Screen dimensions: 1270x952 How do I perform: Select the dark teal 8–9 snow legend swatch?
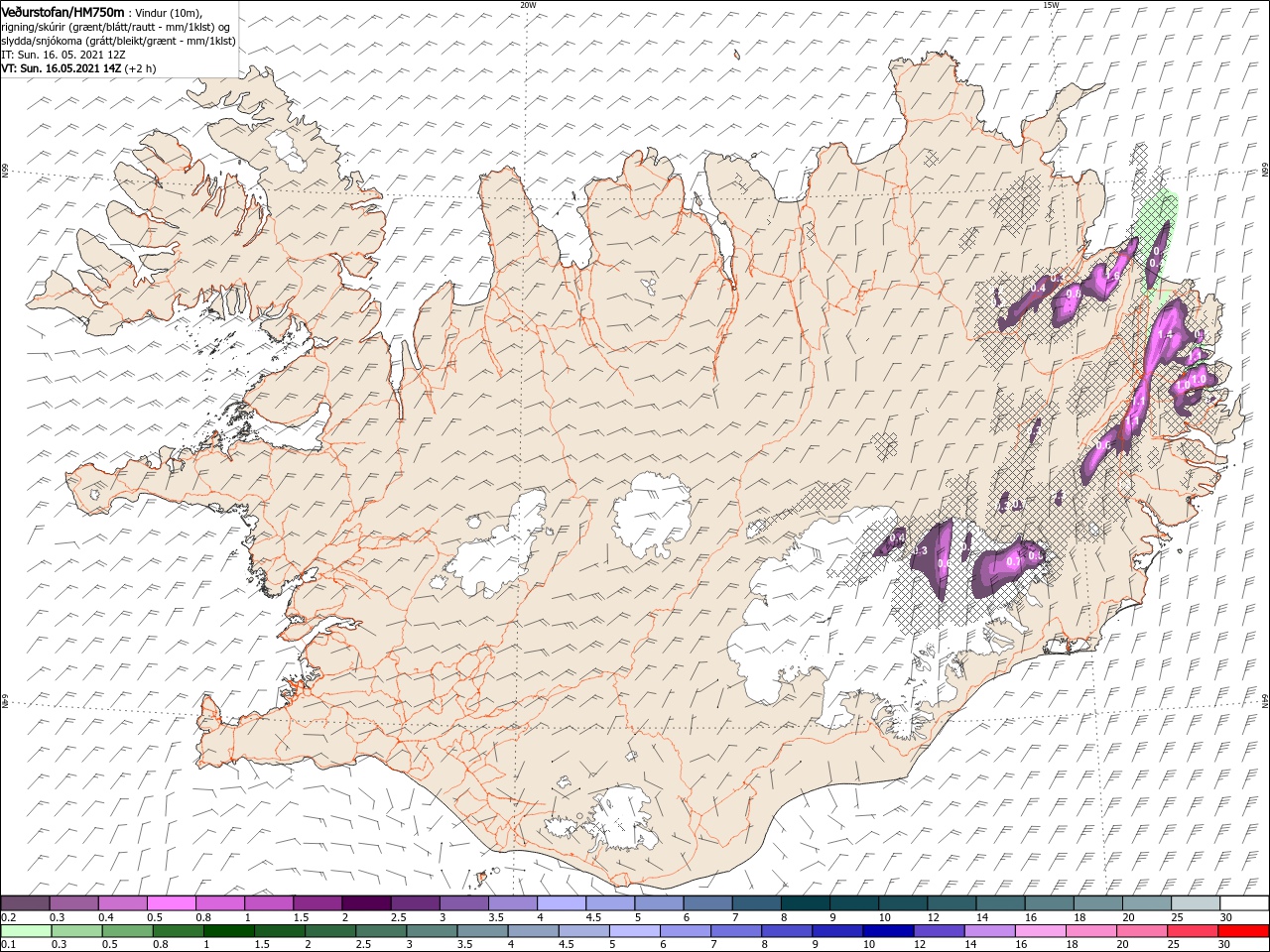805,903
